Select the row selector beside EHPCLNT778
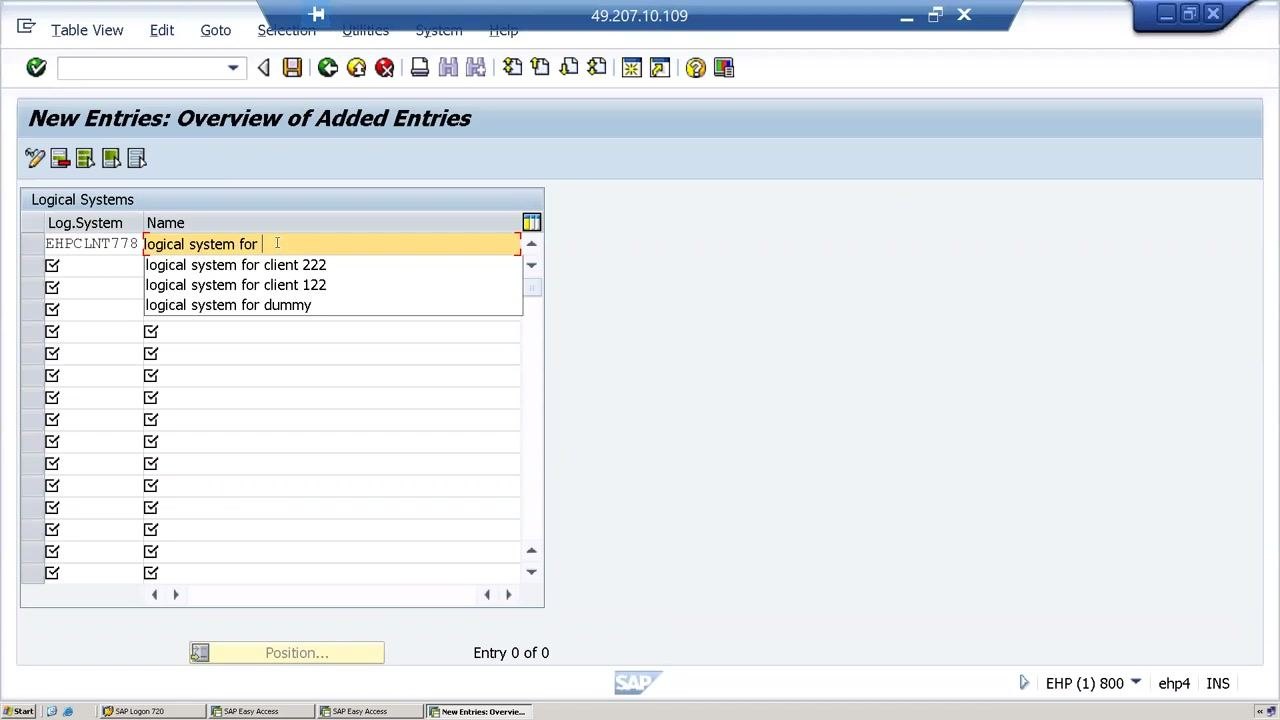Screen dimensions: 1280x720 tap(32, 244)
